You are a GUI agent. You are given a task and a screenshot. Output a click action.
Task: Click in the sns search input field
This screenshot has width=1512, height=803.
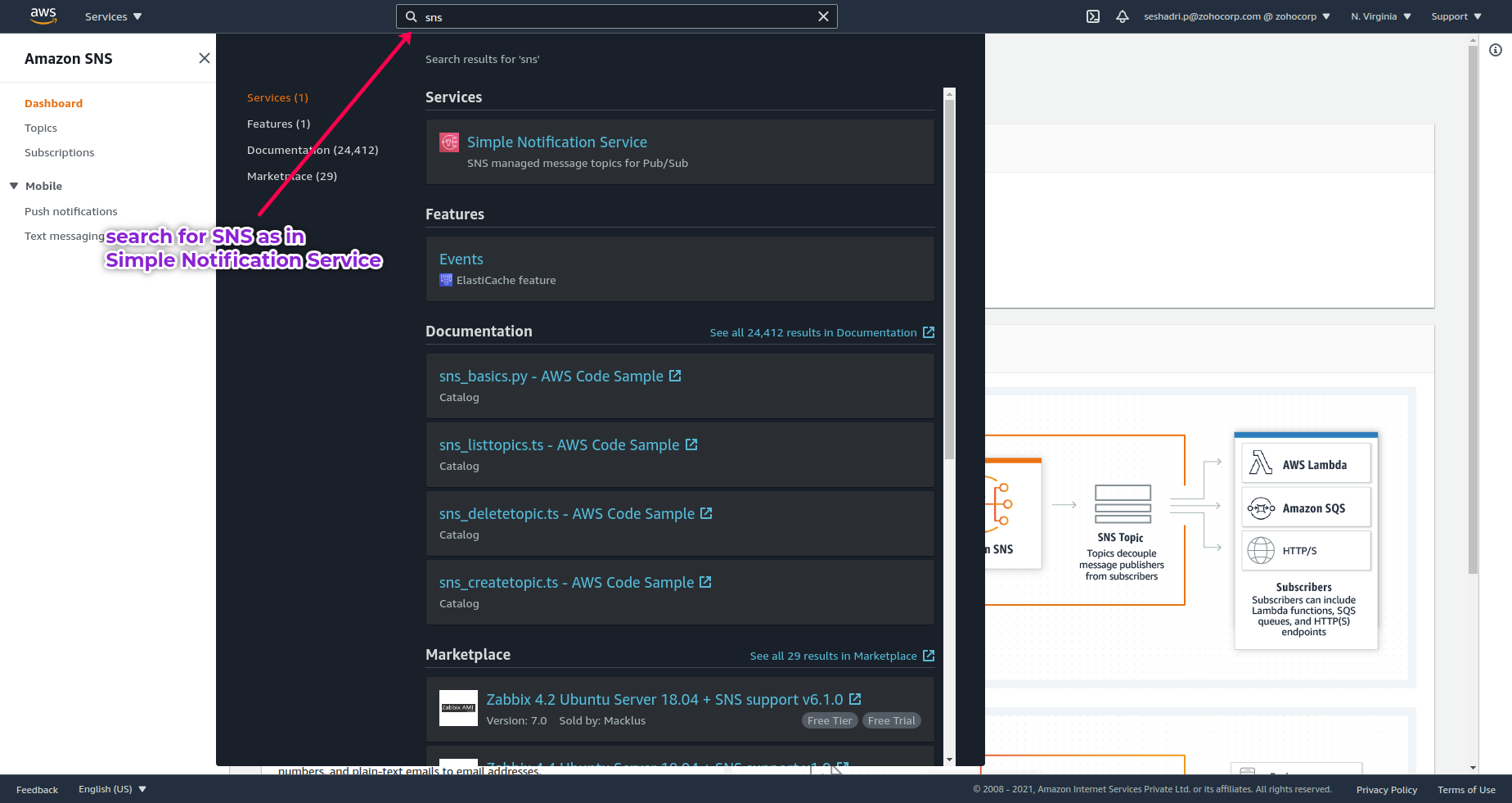[x=617, y=16]
